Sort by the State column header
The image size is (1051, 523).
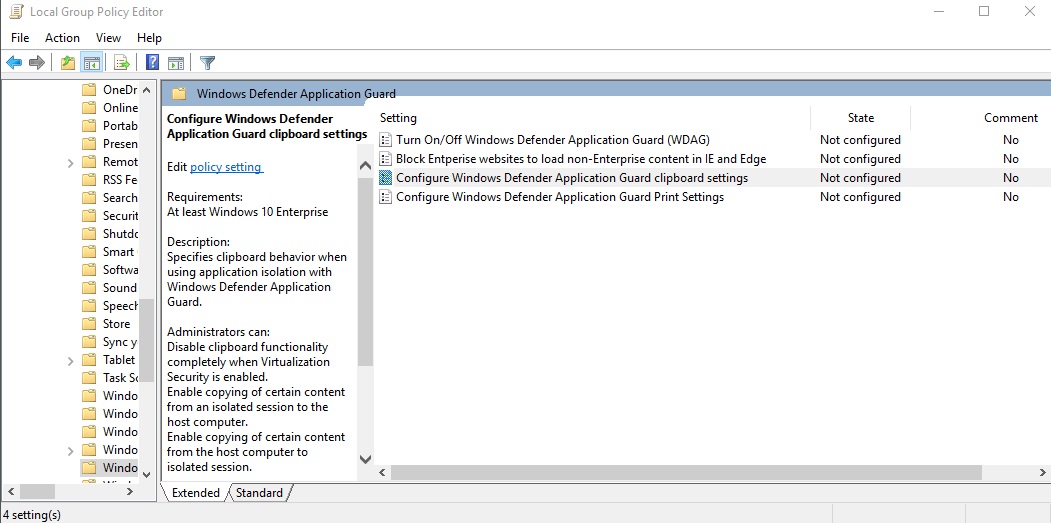tap(861, 117)
